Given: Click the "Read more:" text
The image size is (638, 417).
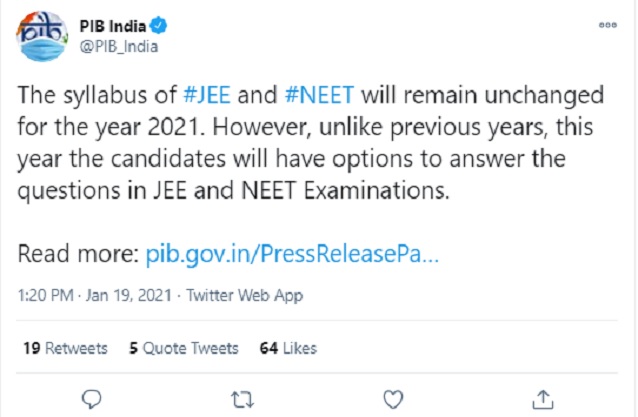Looking at the screenshot, I should click(78, 255).
